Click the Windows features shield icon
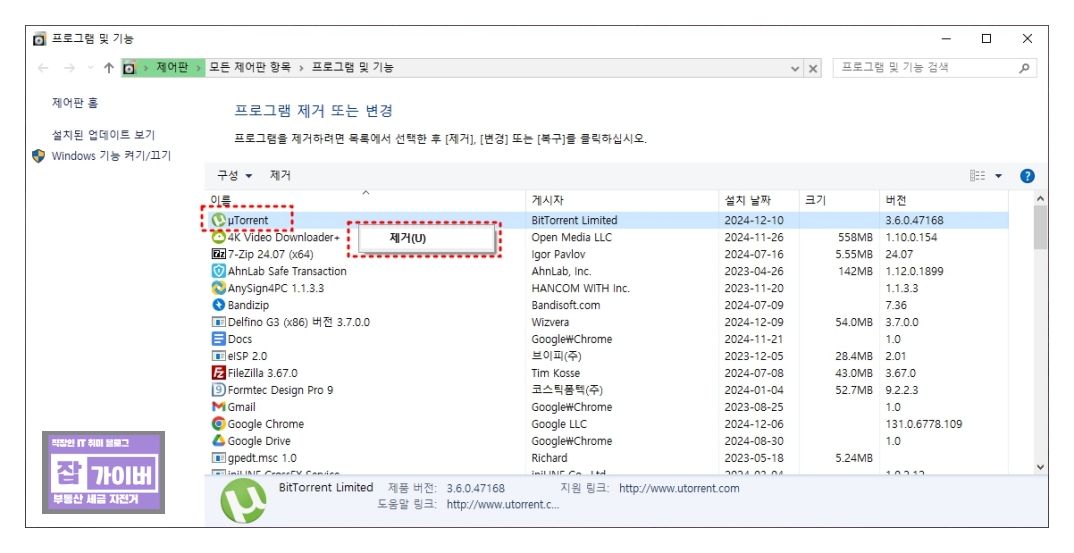 [x=39, y=156]
